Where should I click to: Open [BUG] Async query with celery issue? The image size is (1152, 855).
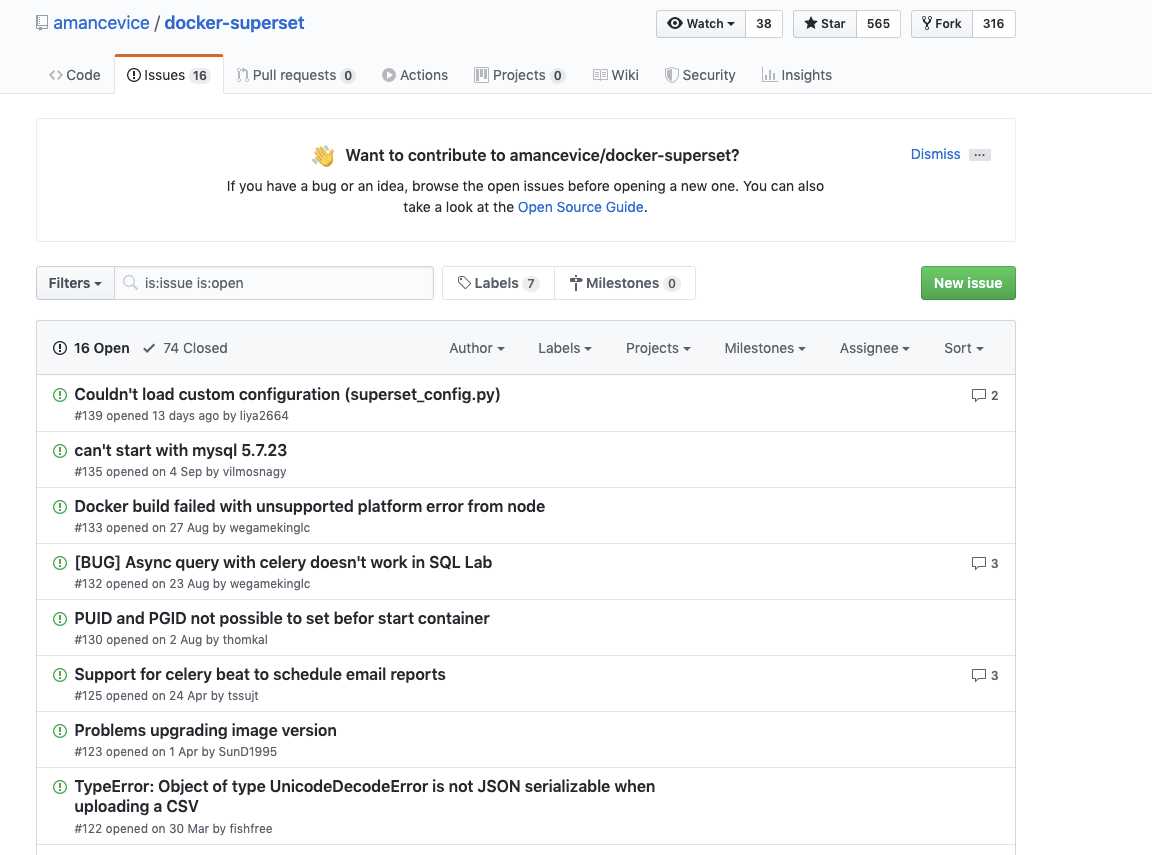coord(283,563)
